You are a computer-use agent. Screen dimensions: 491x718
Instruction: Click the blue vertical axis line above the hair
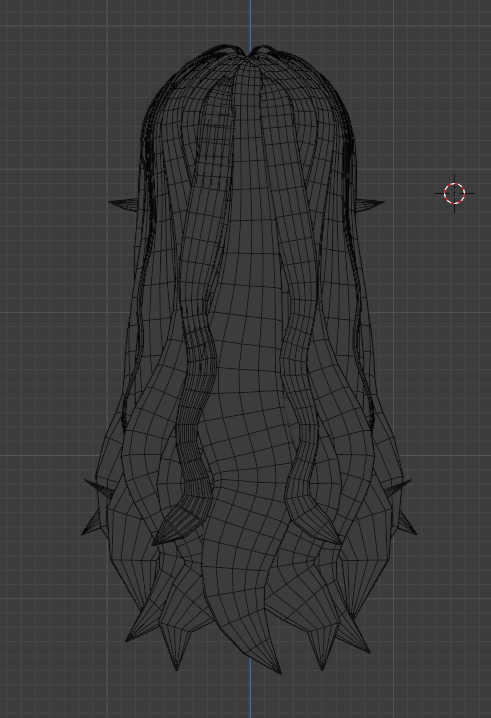coord(251,23)
